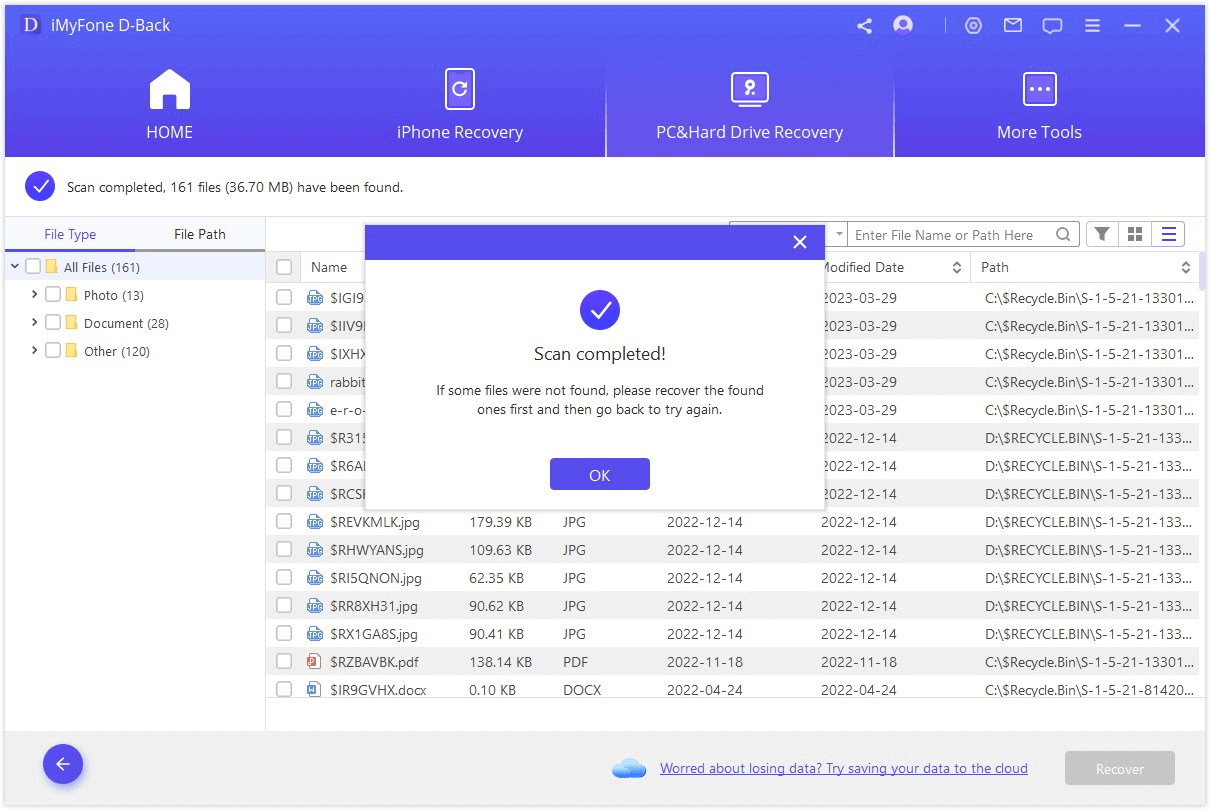Switch to the File Type tab

coord(70,234)
